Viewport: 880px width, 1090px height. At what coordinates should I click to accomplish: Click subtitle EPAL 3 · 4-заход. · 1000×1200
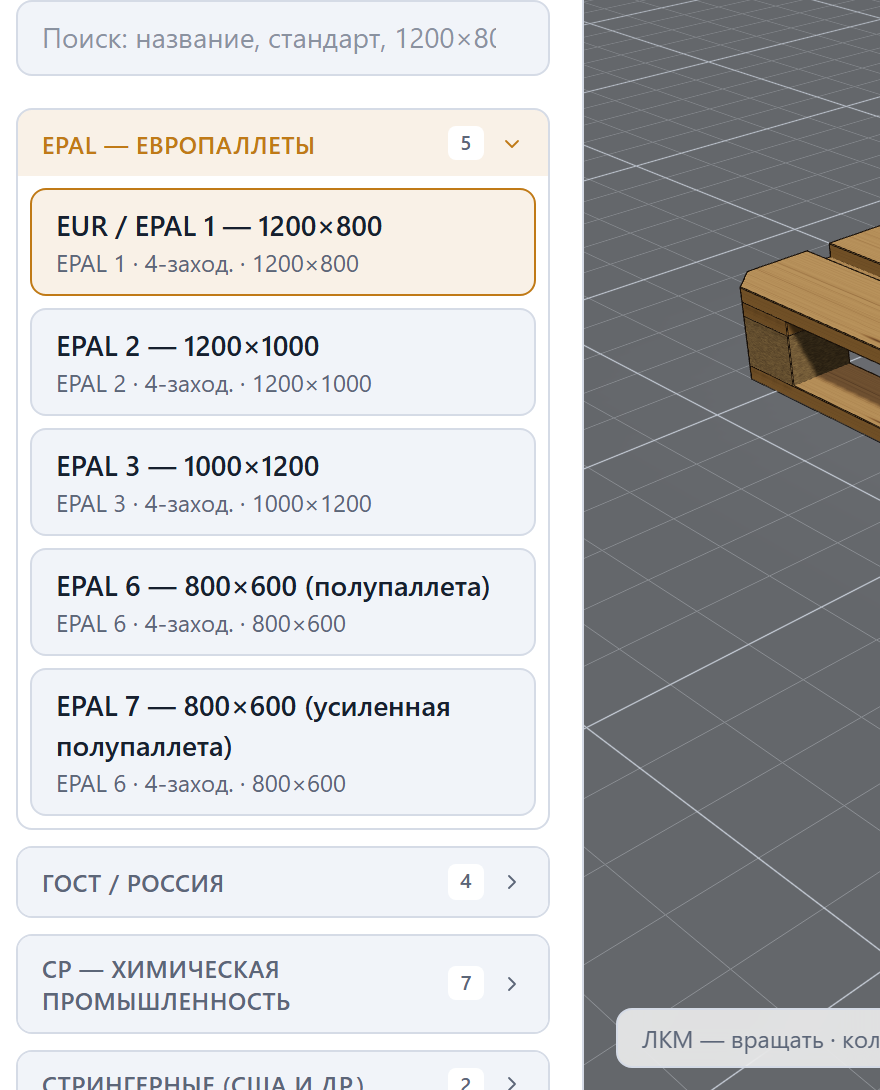tap(214, 504)
